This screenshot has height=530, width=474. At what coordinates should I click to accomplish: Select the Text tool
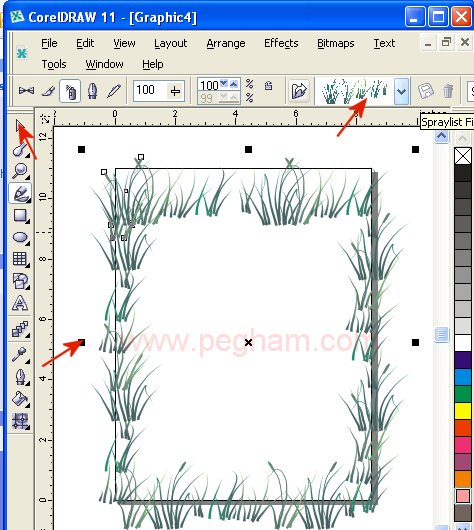pyautogui.click(x=20, y=303)
